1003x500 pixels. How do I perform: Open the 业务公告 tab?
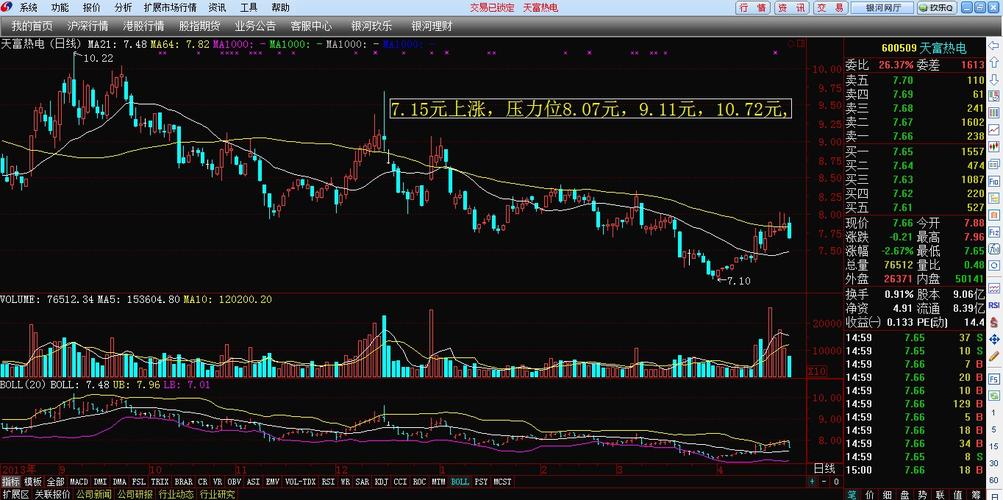pos(255,26)
